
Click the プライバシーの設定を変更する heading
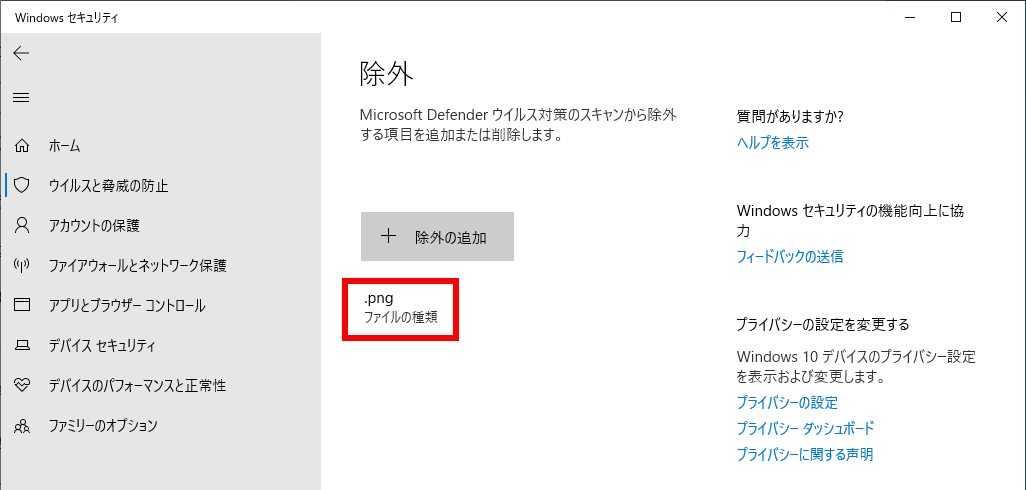tap(823, 324)
